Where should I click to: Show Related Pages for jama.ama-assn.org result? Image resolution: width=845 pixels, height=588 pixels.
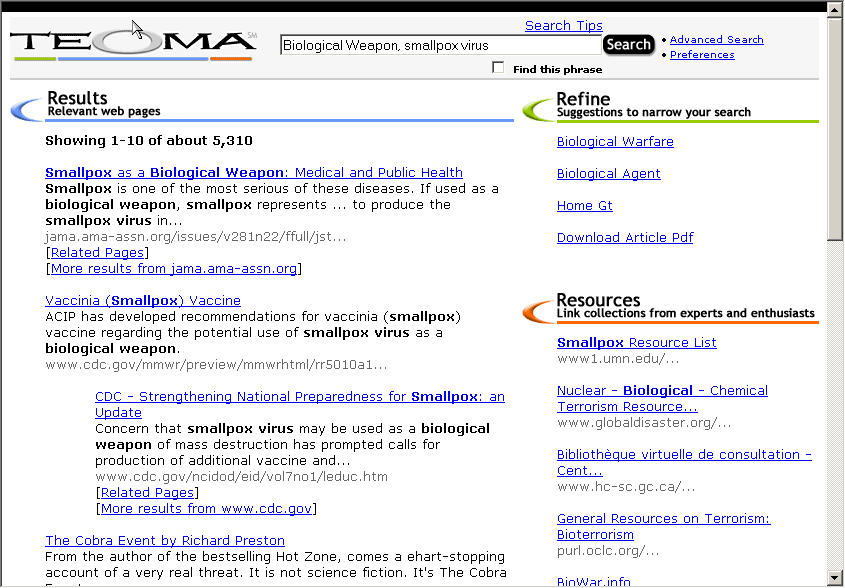tap(97, 253)
